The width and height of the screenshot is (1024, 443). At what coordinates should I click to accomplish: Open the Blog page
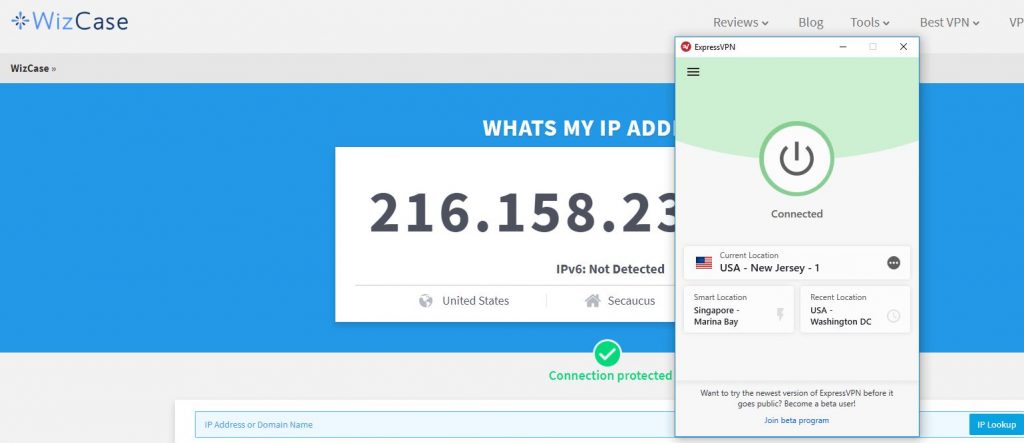click(810, 22)
